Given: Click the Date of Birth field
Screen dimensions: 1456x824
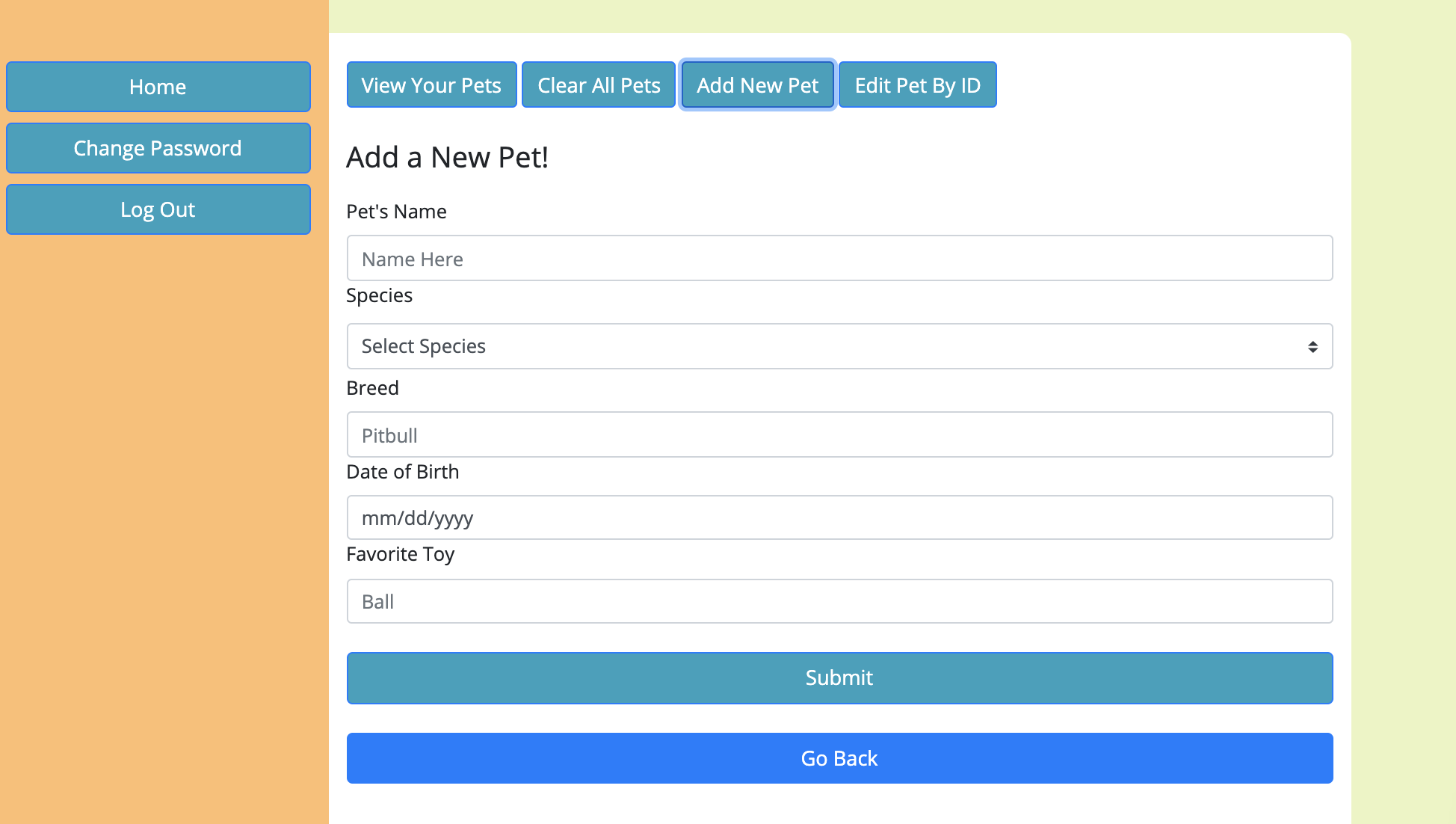Looking at the screenshot, I should click(x=839, y=517).
